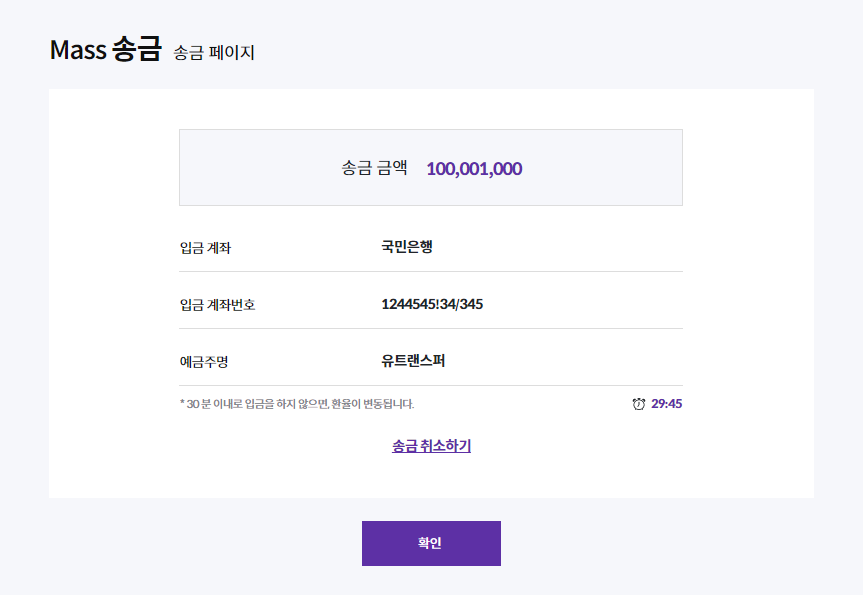The width and height of the screenshot is (863, 595).
Task: Click the 30분 이내 deposit notice text
Action: click(x=297, y=404)
